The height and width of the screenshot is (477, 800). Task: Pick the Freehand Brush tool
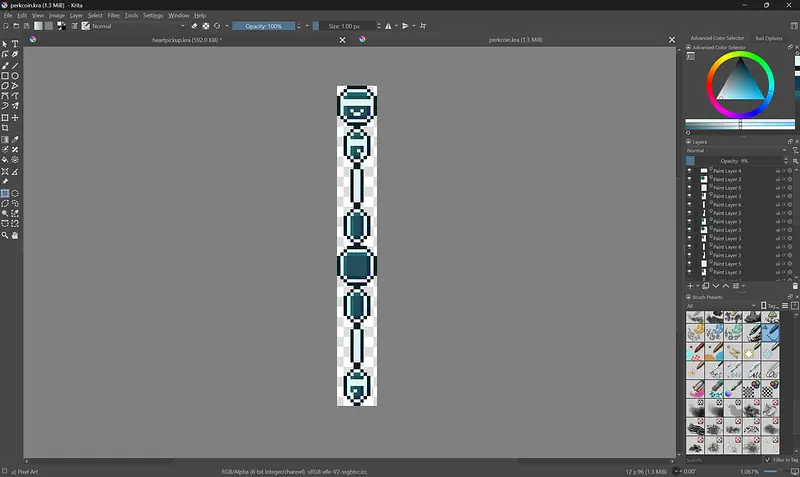pyautogui.click(x=5, y=65)
